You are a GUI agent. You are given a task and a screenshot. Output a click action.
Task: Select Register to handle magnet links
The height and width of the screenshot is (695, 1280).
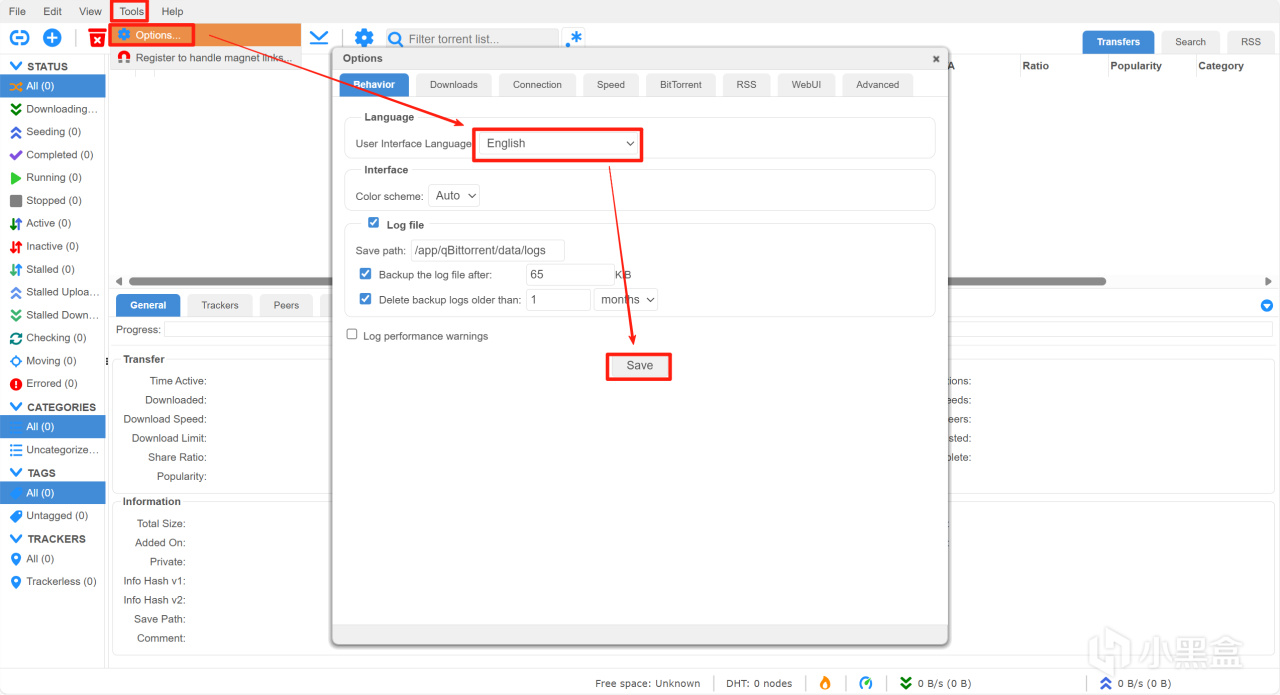click(204, 58)
